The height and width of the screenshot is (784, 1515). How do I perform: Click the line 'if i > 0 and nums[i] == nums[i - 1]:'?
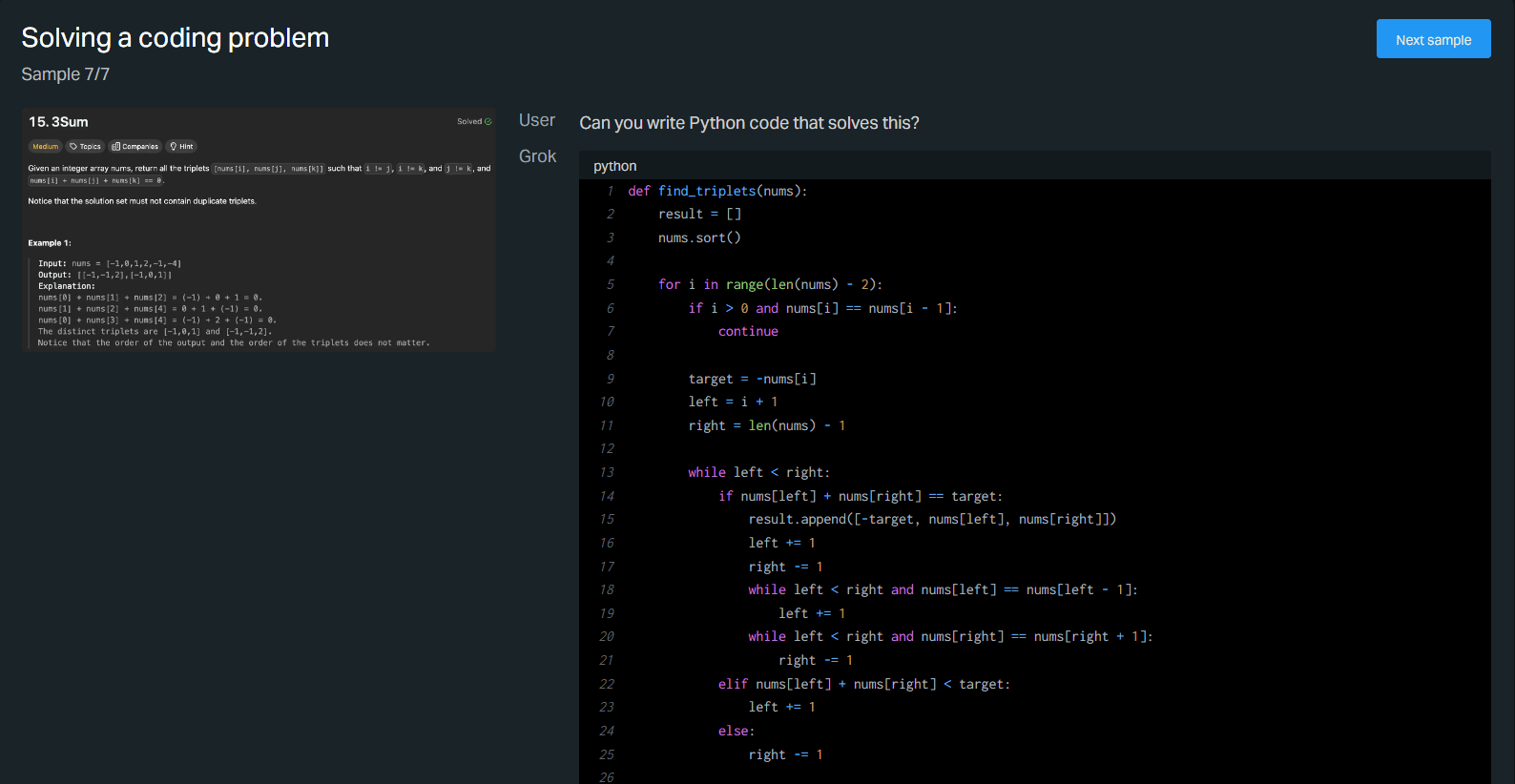tap(822, 308)
